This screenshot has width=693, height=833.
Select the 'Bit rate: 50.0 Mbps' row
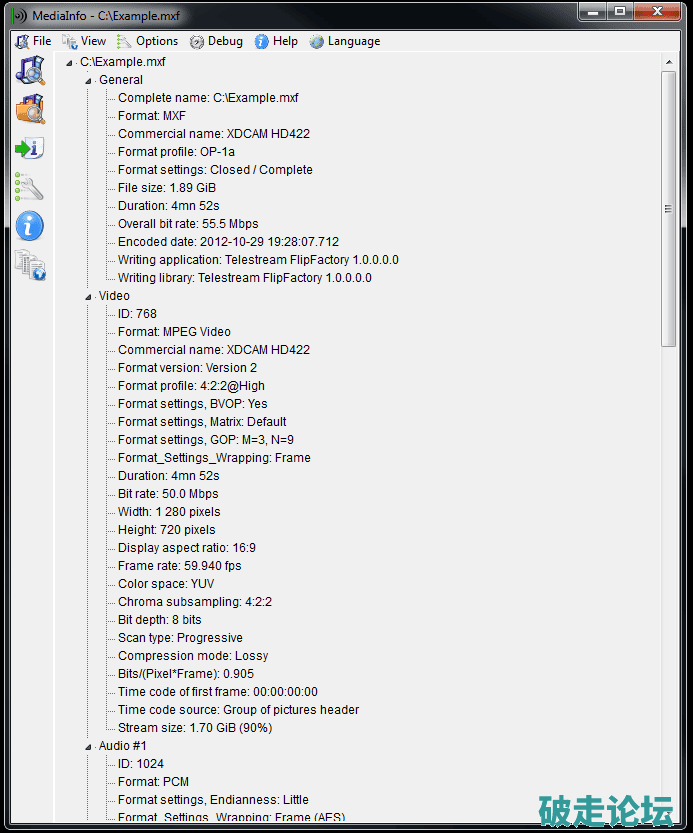pyautogui.click(x=167, y=494)
